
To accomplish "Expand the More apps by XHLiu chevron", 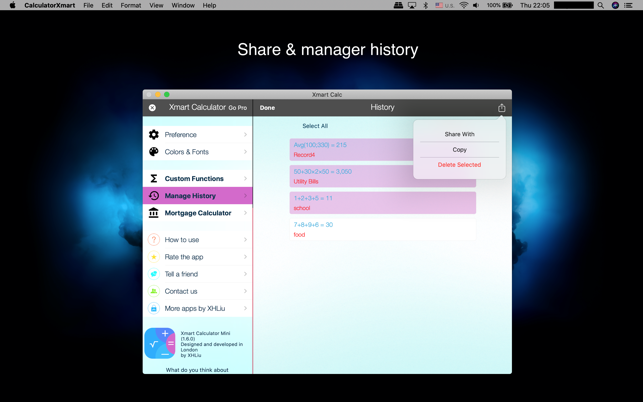I will click(x=245, y=308).
